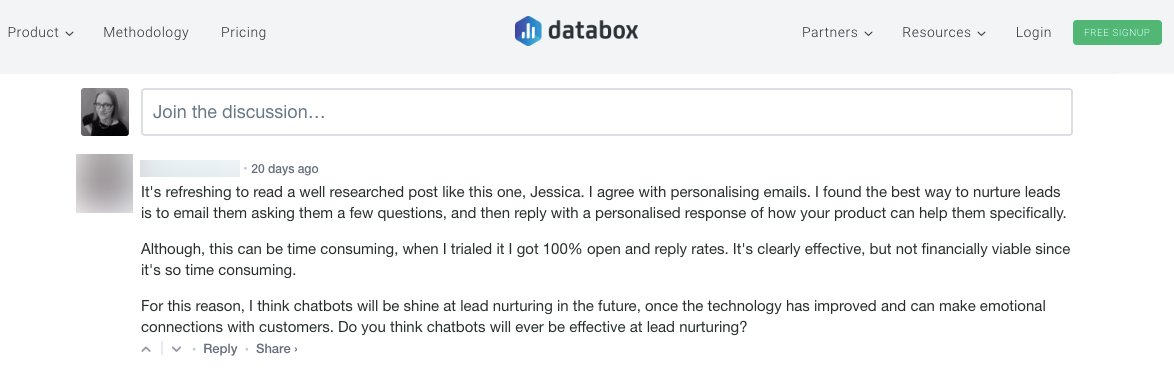Click the databox wordmark text

point(593,31)
